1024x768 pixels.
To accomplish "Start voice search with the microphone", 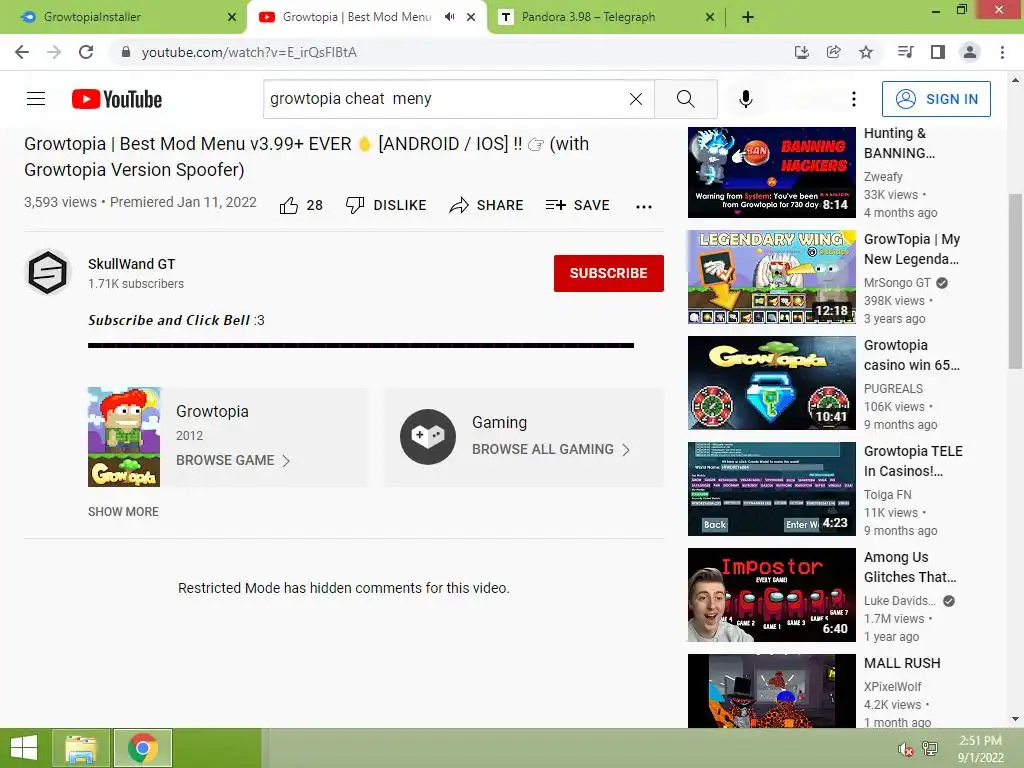I will (746, 99).
